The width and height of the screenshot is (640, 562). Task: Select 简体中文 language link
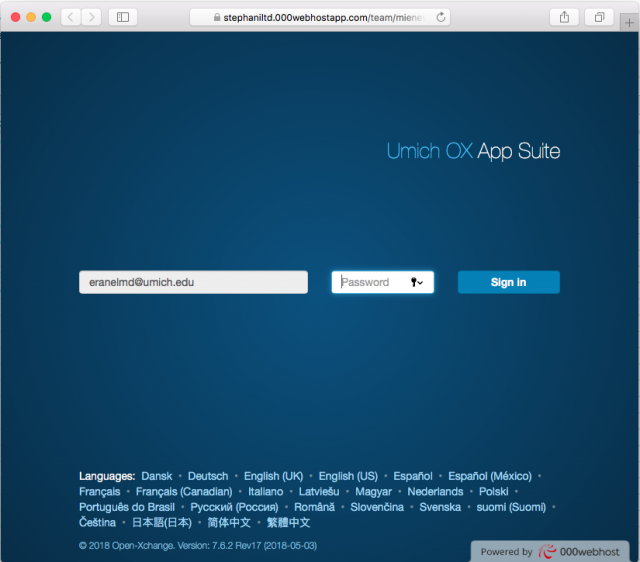tap(229, 523)
